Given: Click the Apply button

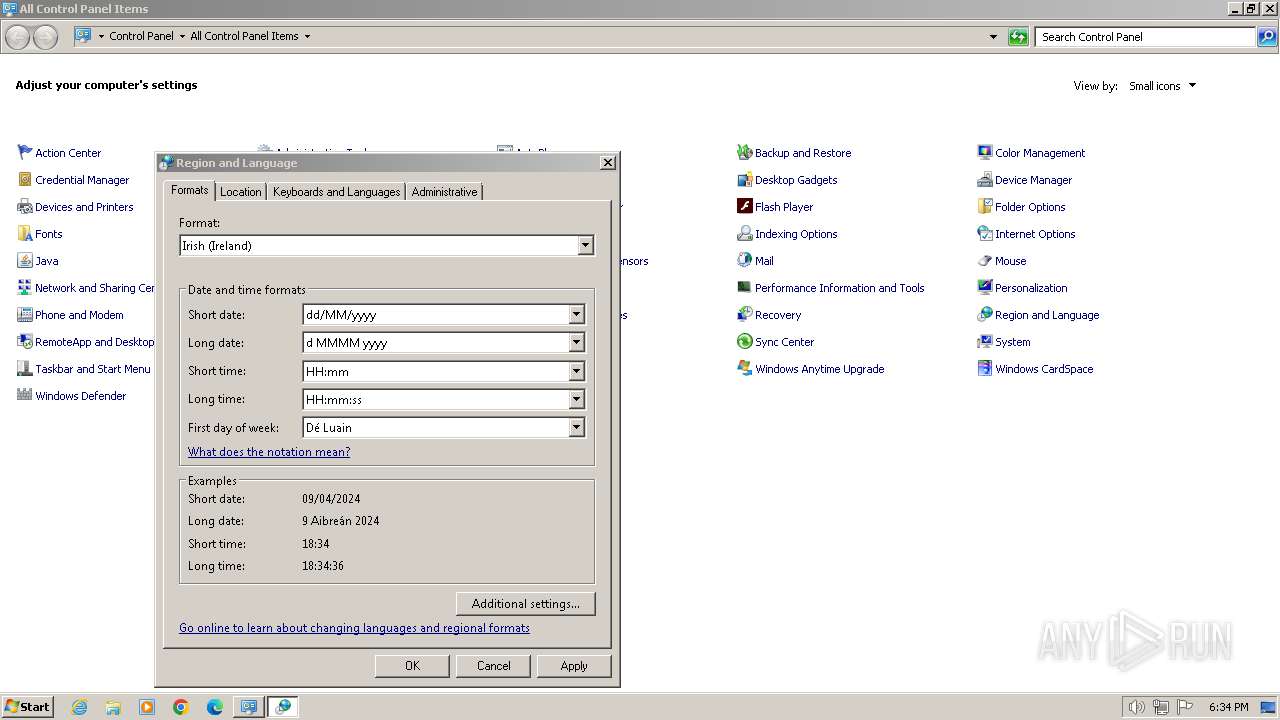Looking at the screenshot, I should [x=574, y=666].
